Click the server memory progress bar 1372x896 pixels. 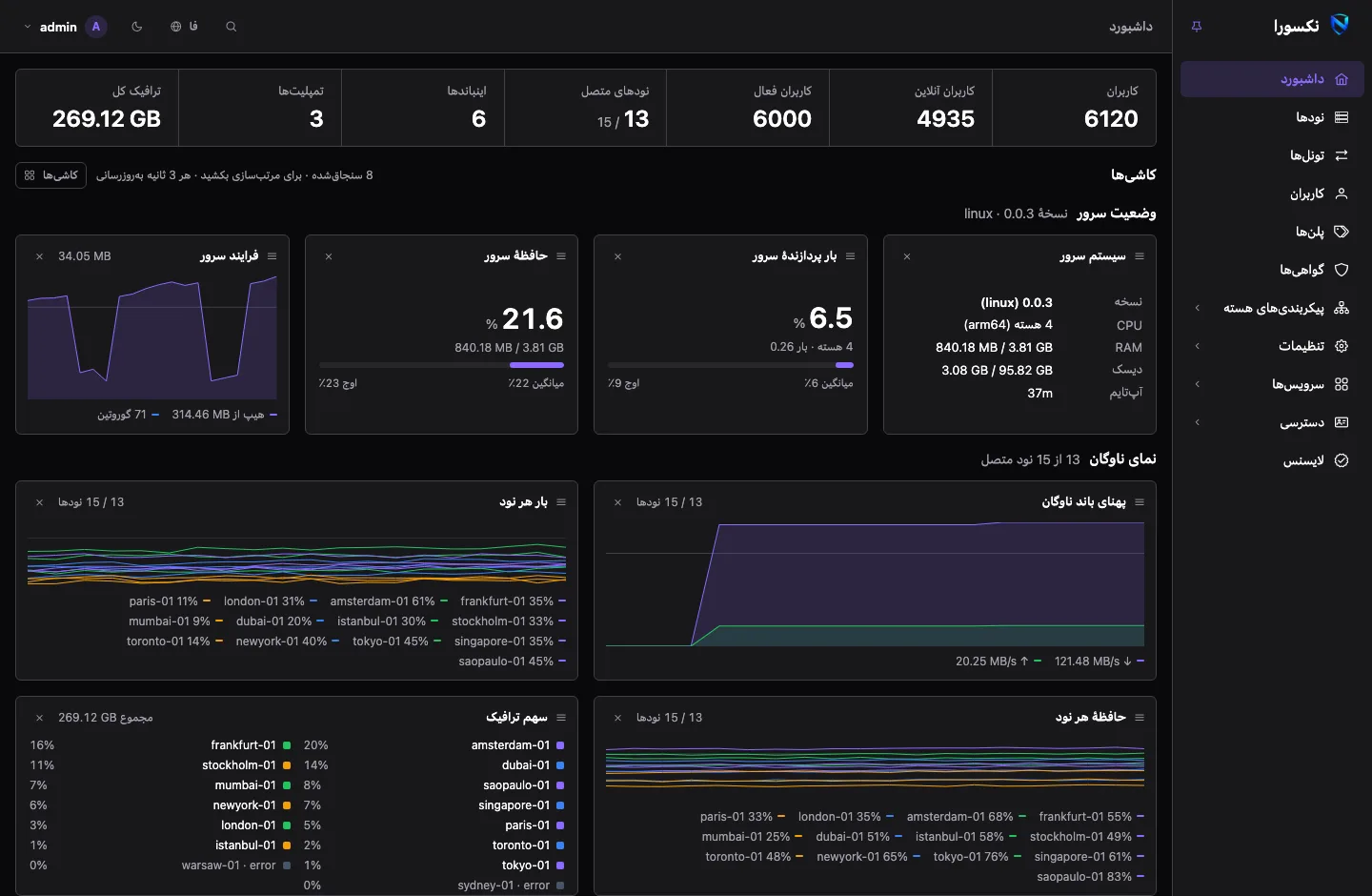point(441,365)
